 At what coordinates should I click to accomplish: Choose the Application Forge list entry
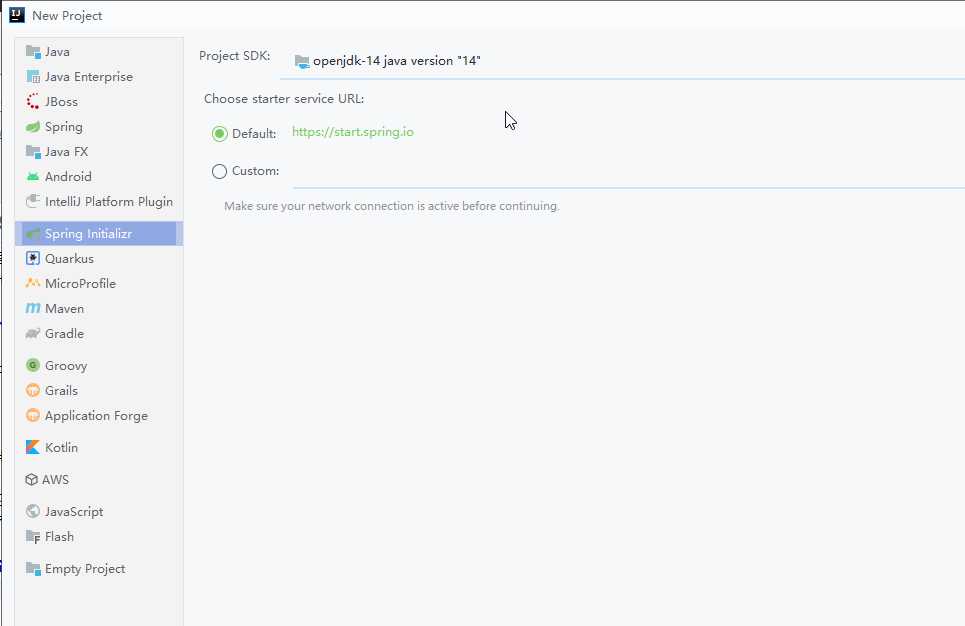pyautogui.click(x=99, y=415)
